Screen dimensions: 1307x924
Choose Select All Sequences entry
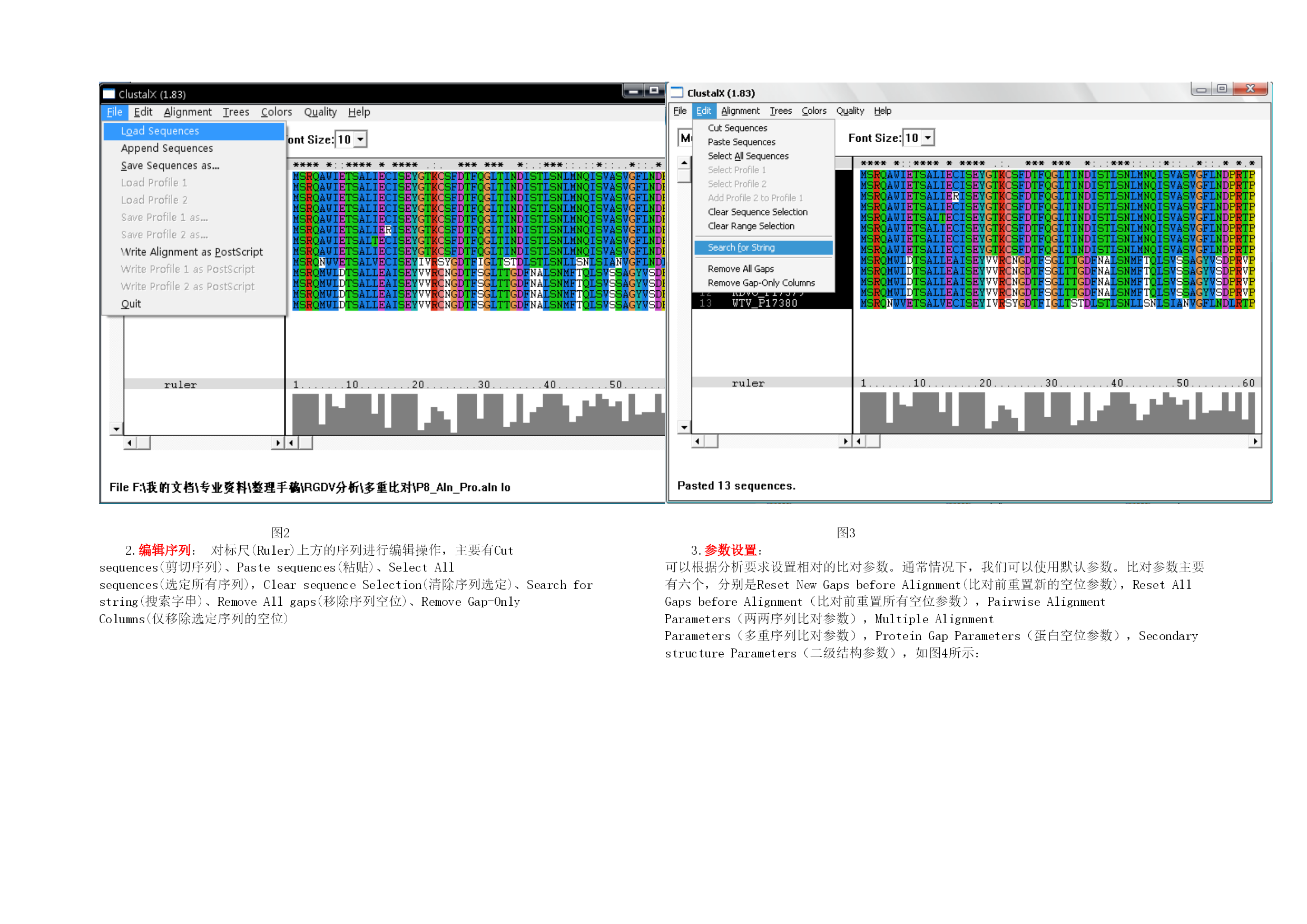pyautogui.click(x=763, y=156)
